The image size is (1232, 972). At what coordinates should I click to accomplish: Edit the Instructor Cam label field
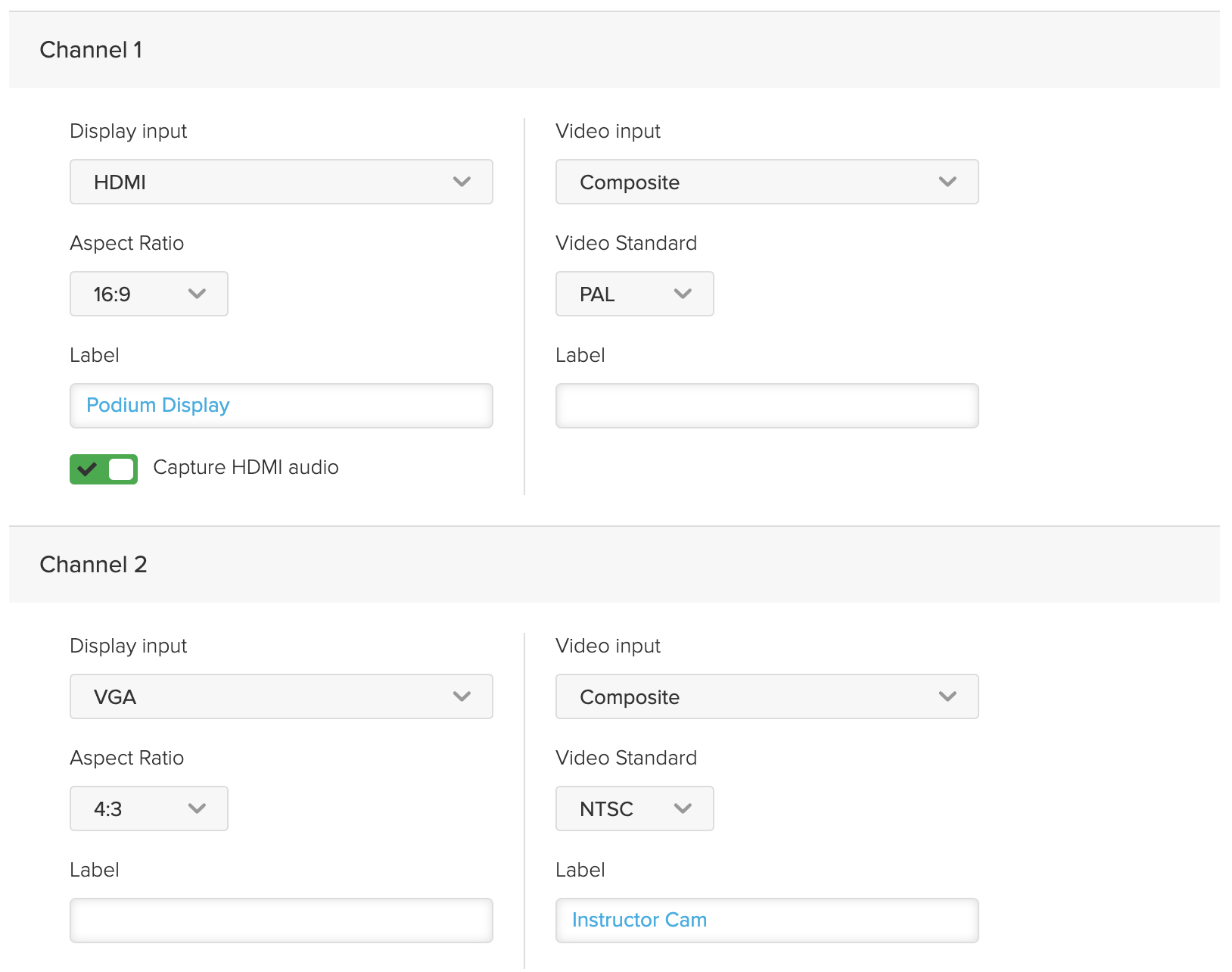pyautogui.click(x=766, y=921)
